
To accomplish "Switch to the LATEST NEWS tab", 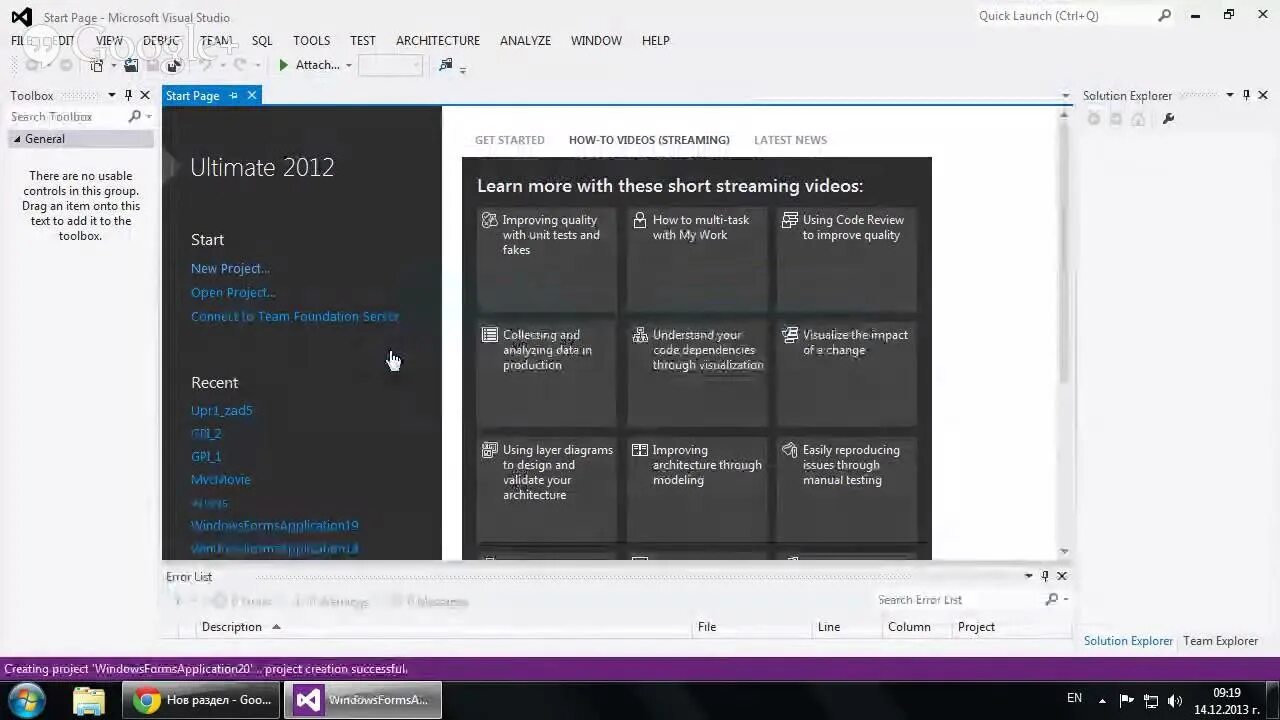I will pos(790,140).
